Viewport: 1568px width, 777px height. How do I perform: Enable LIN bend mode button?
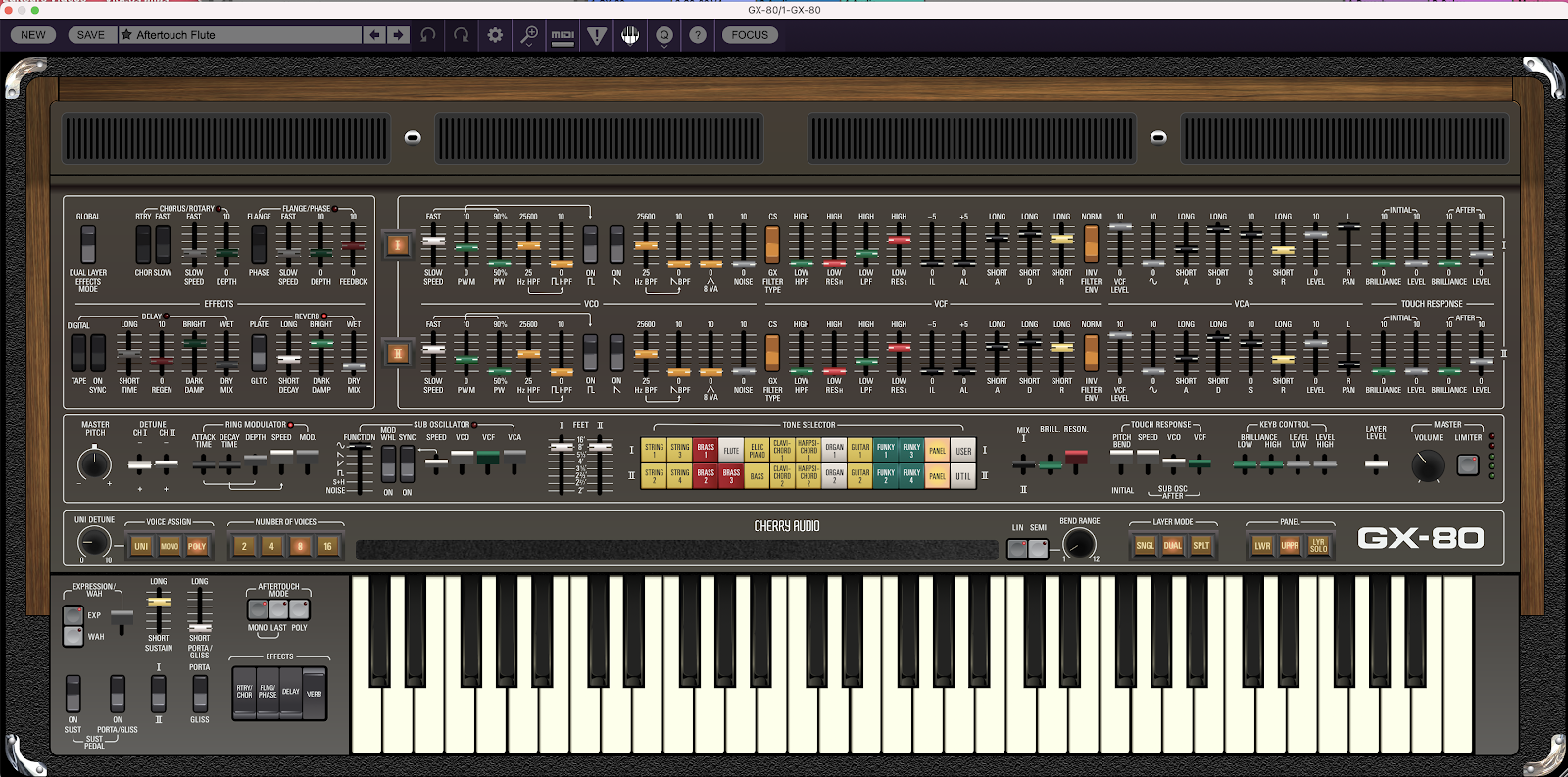pyautogui.click(x=1017, y=549)
